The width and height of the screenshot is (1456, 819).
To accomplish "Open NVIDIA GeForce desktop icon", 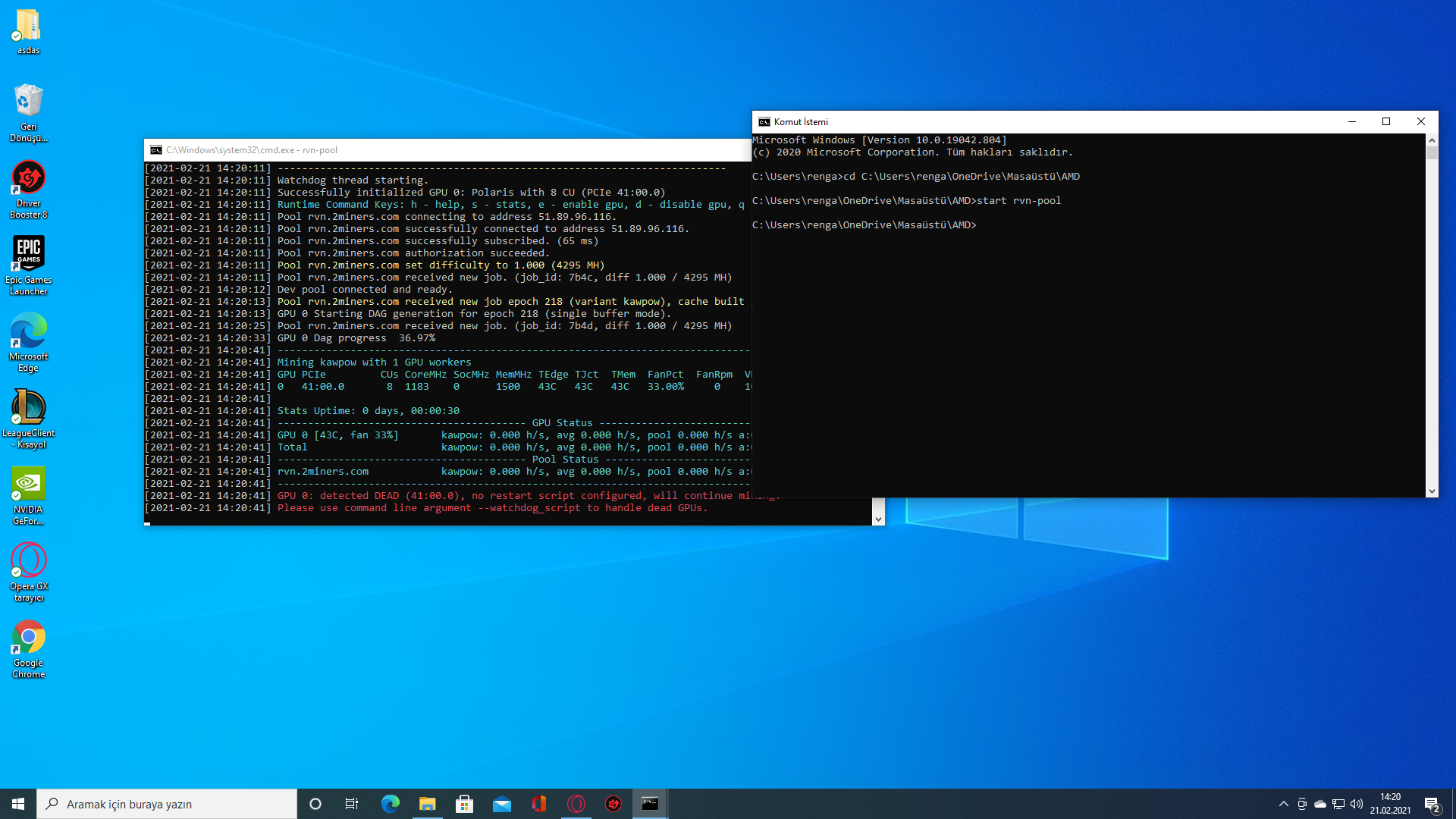I will [29, 484].
